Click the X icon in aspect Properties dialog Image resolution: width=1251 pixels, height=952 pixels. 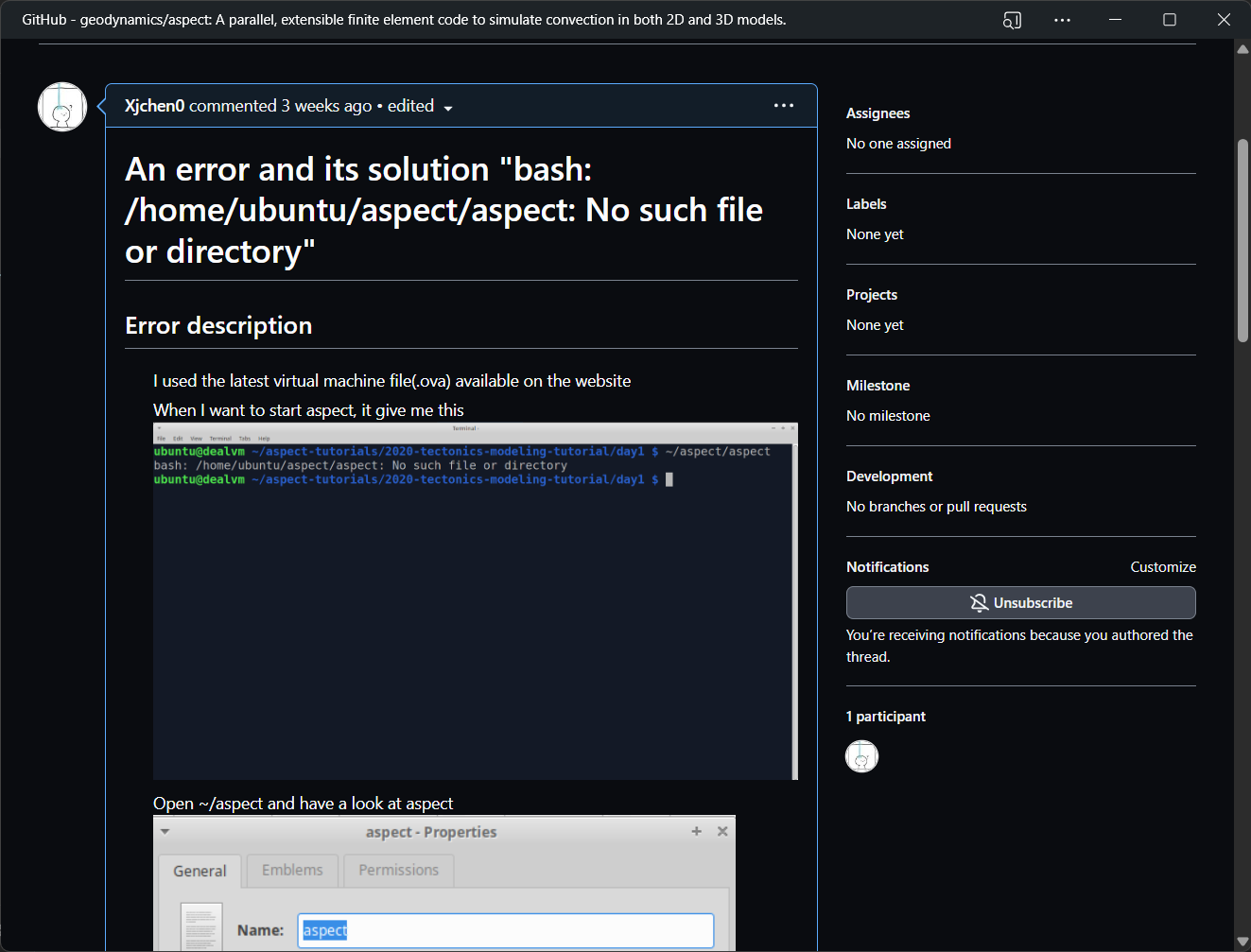(x=722, y=831)
